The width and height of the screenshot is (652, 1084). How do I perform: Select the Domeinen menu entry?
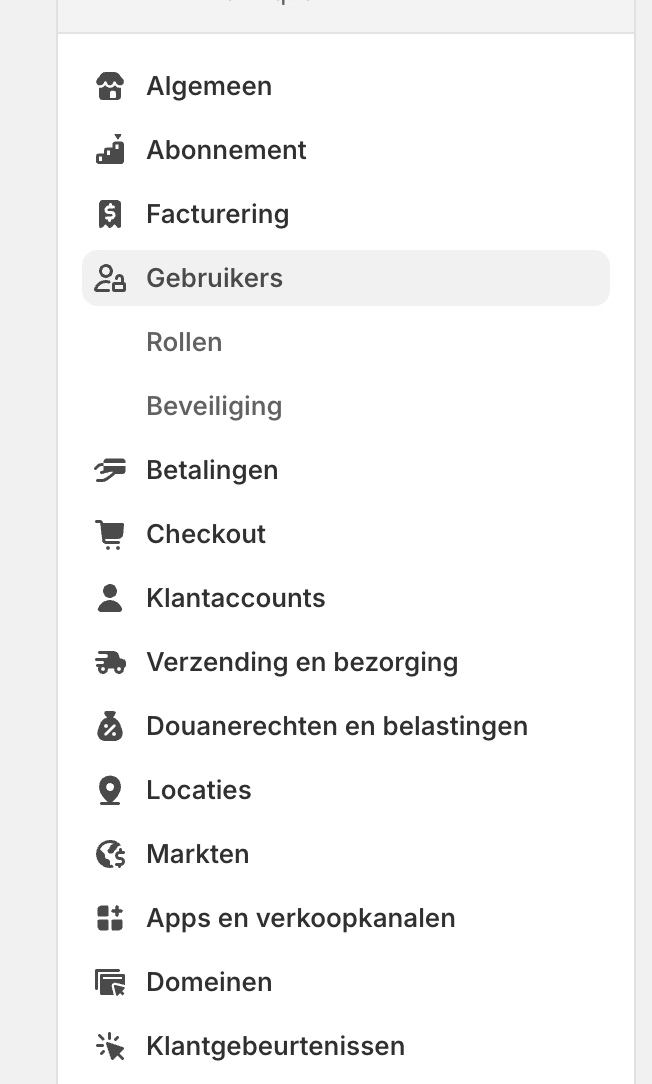209,982
